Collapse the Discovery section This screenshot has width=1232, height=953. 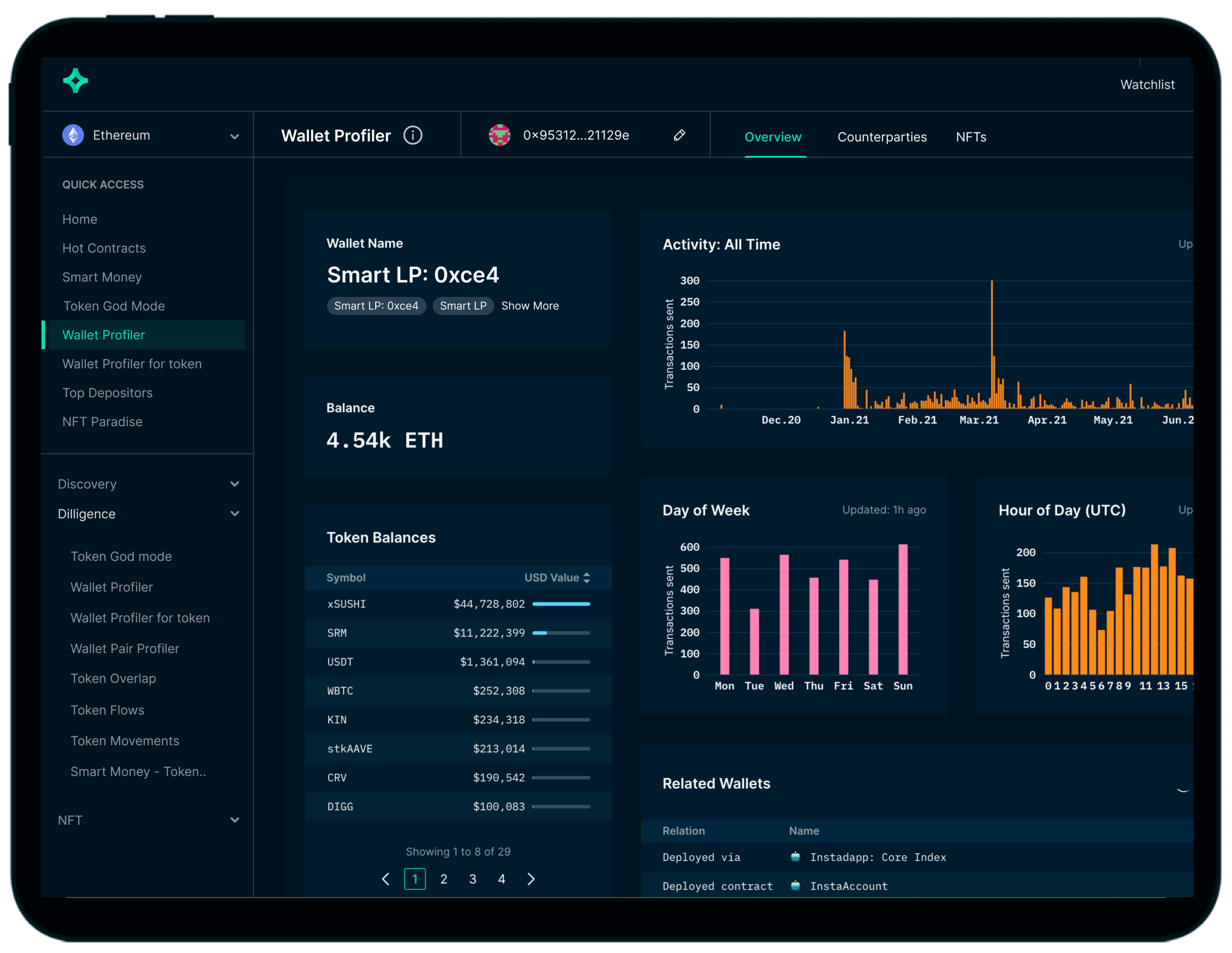click(x=235, y=484)
